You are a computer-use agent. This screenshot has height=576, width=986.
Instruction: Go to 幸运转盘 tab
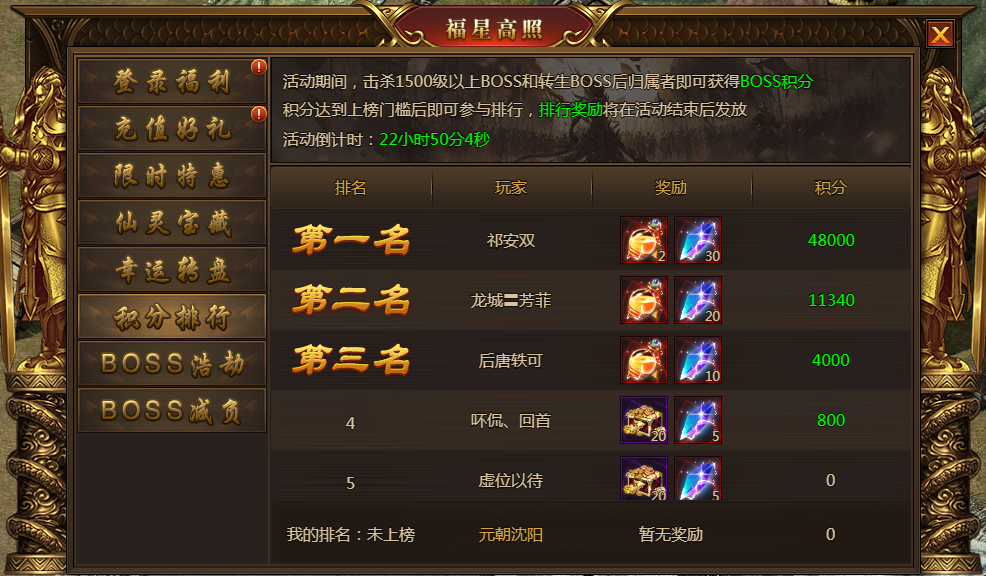(172, 270)
